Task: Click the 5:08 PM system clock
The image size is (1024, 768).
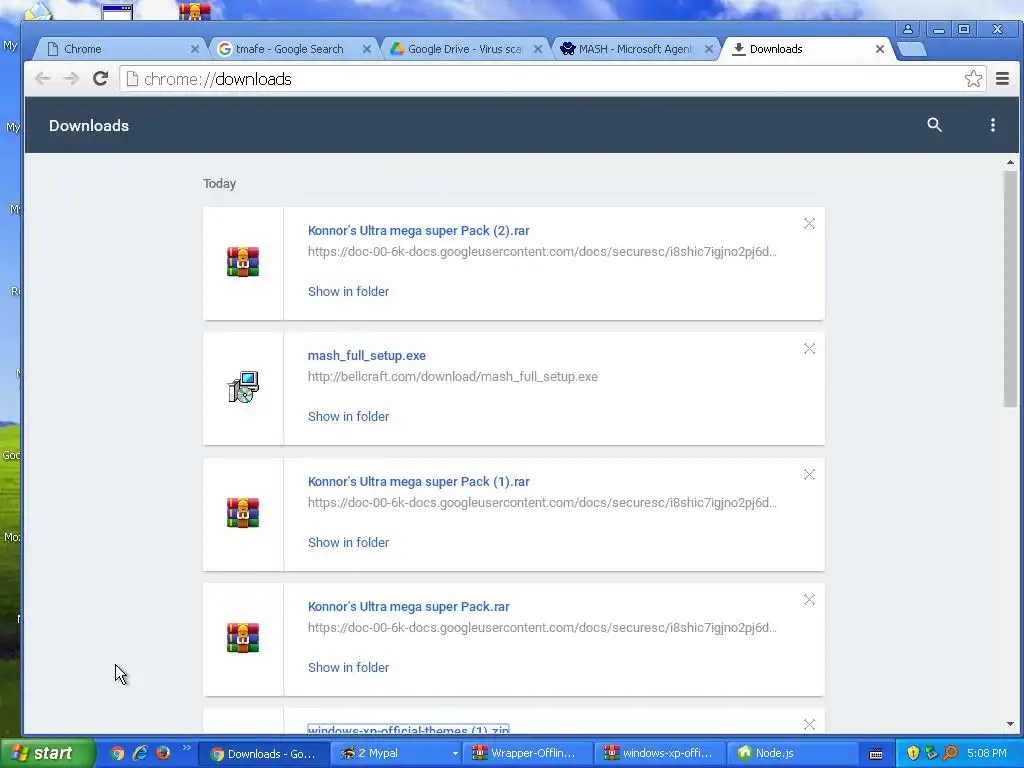Action: 987,753
